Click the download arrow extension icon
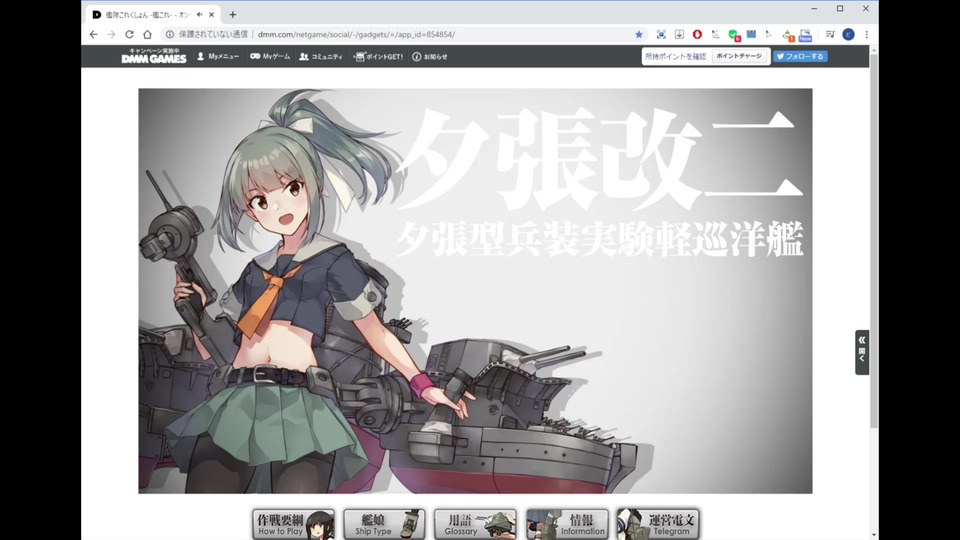The image size is (960, 540). click(679, 34)
